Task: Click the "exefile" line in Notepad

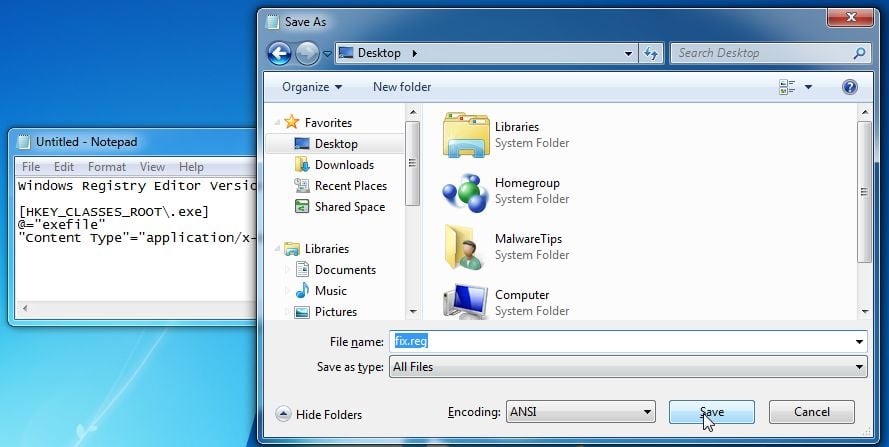Action: coord(62,225)
